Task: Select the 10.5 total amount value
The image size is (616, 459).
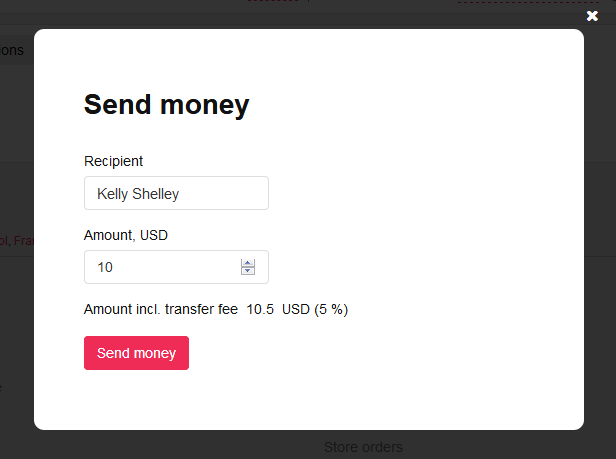Action: 260,310
